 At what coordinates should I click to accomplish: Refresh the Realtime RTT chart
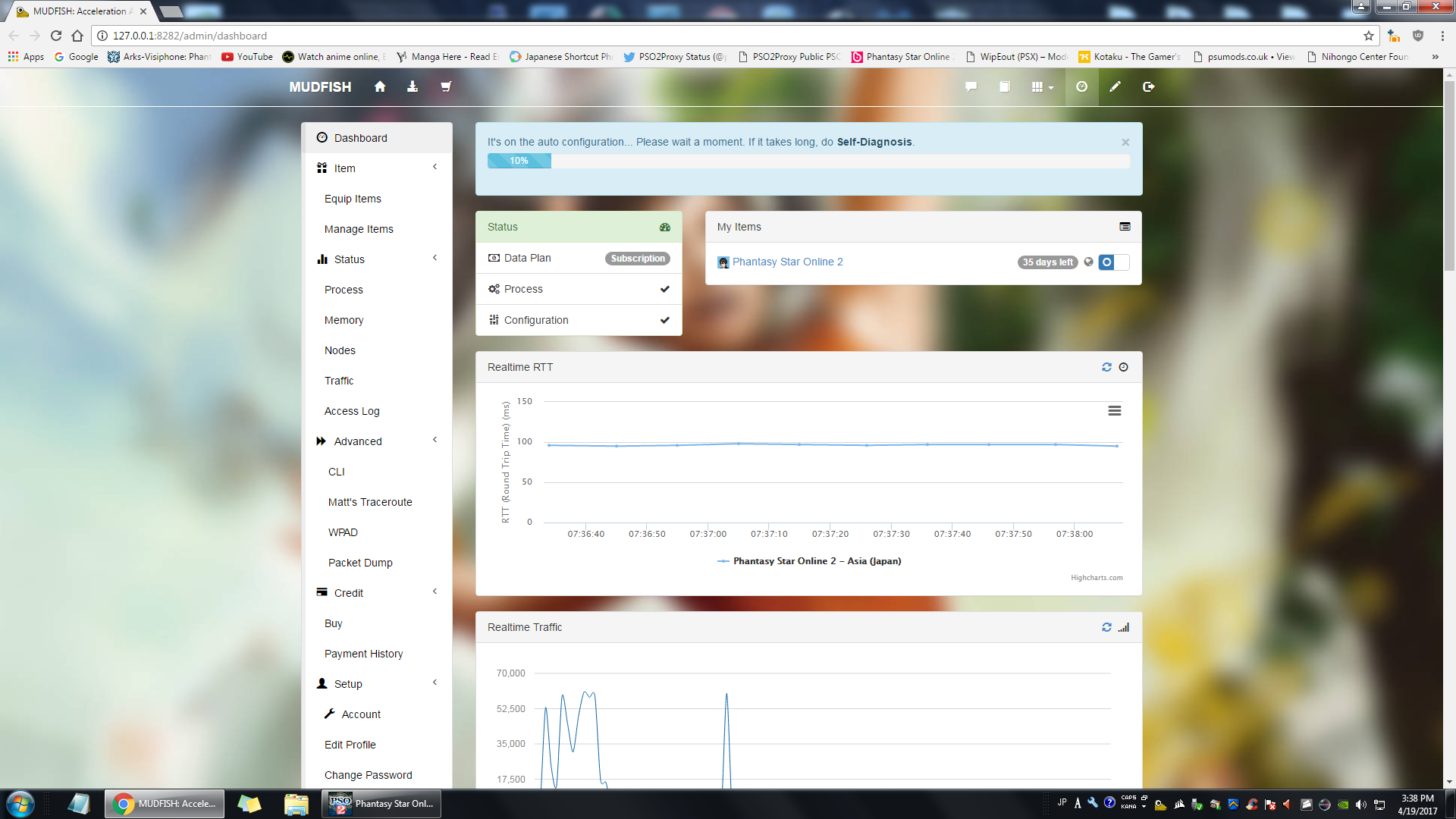pos(1106,367)
